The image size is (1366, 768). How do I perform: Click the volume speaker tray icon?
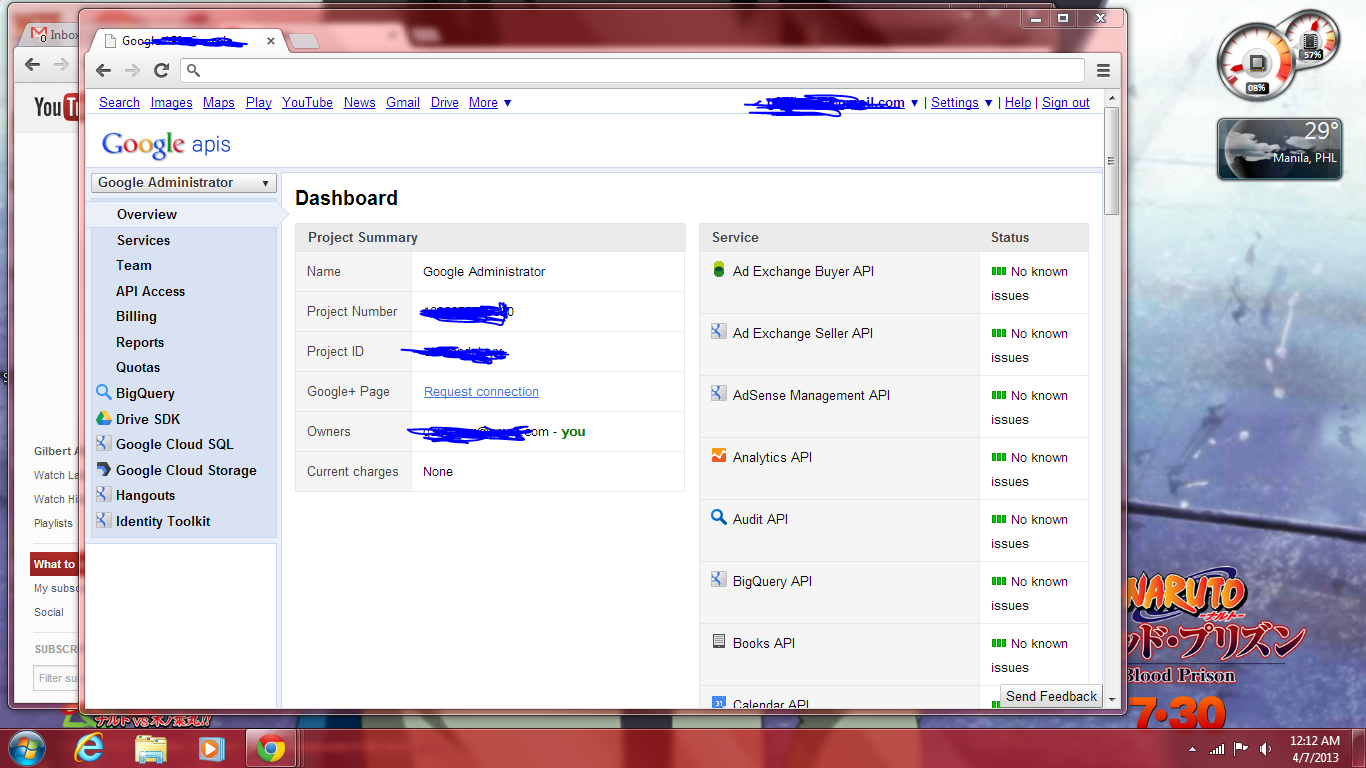(x=1265, y=749)
